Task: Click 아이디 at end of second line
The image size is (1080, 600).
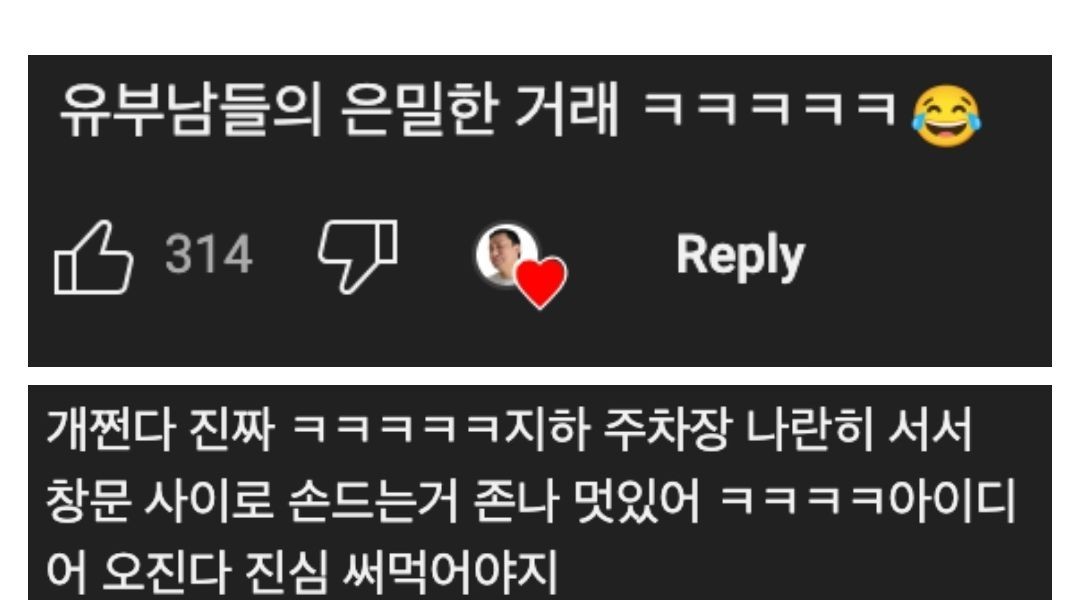Action: coord(953,501)
